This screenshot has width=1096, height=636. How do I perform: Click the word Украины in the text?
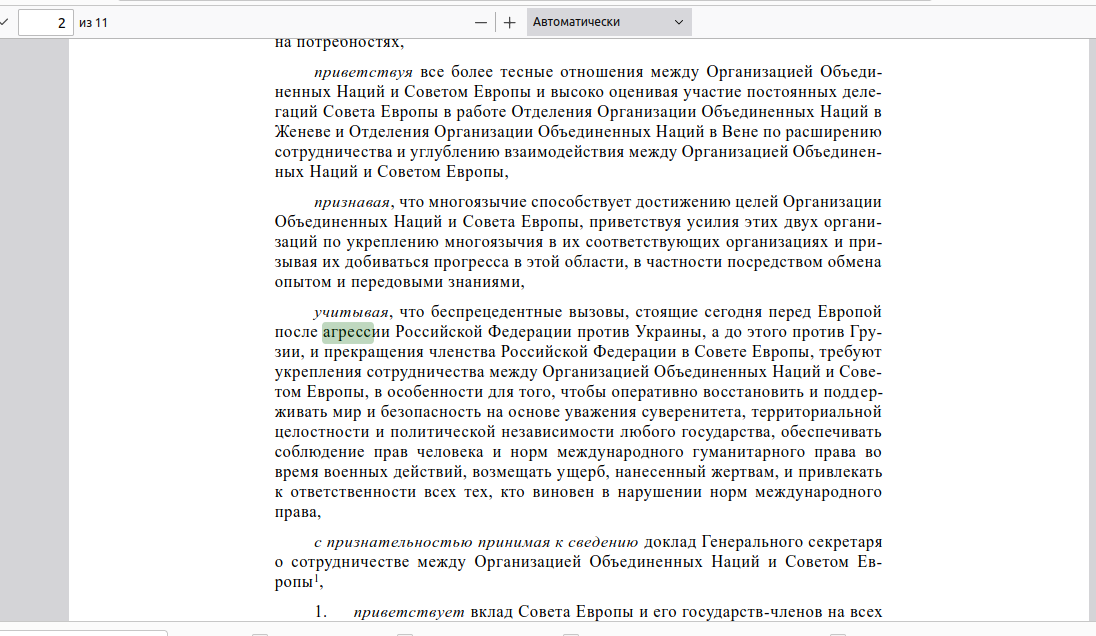669,332
